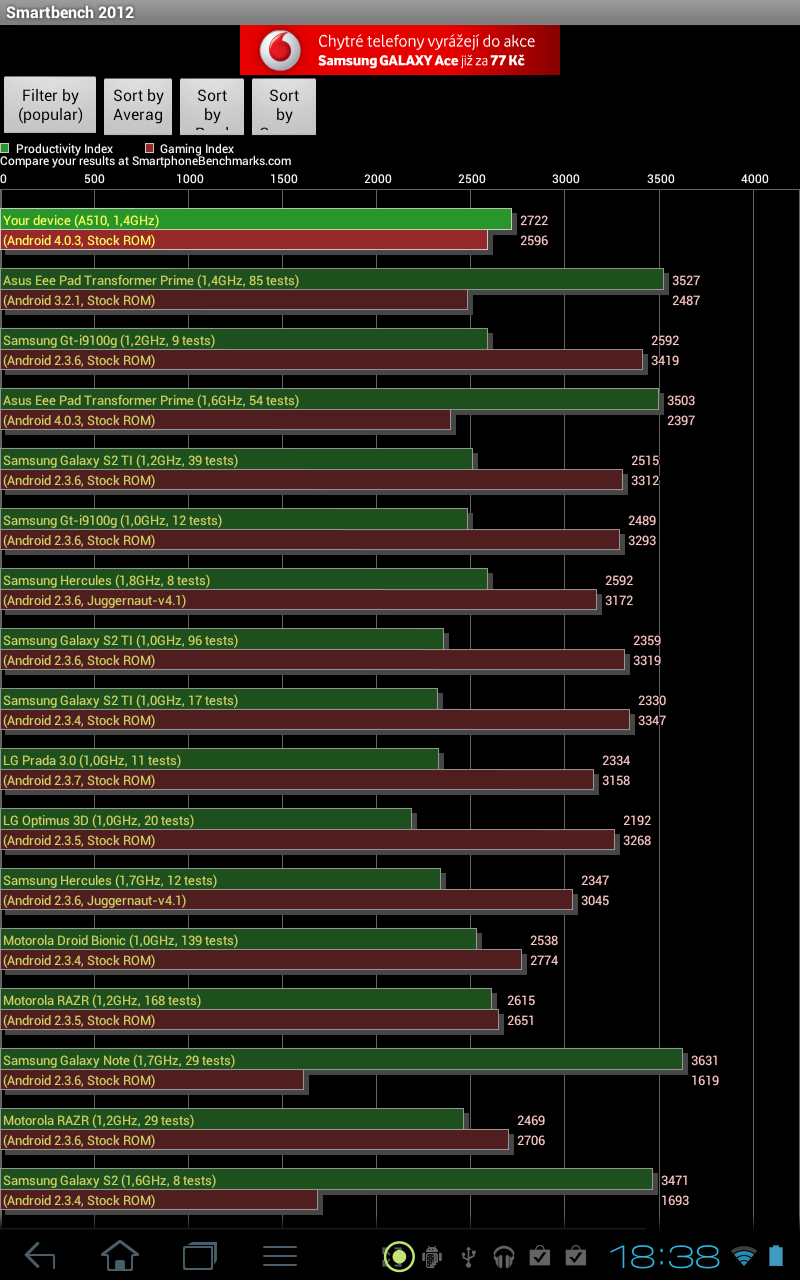Tap the Android USB debugging icon
The width and height of the screenshot is (800, 1280).
(x=433, y=1256)
